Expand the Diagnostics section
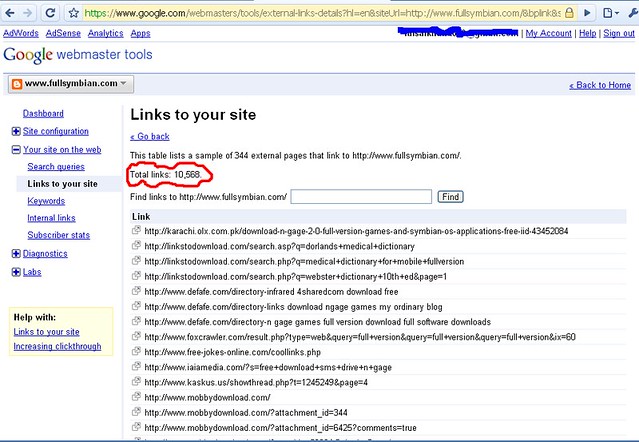 pos(16,253)
